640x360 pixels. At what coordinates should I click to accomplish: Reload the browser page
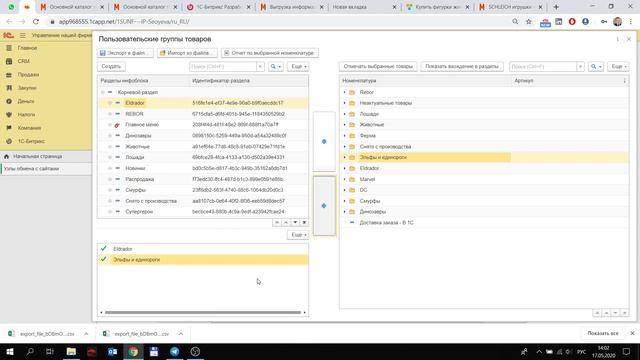36,22
